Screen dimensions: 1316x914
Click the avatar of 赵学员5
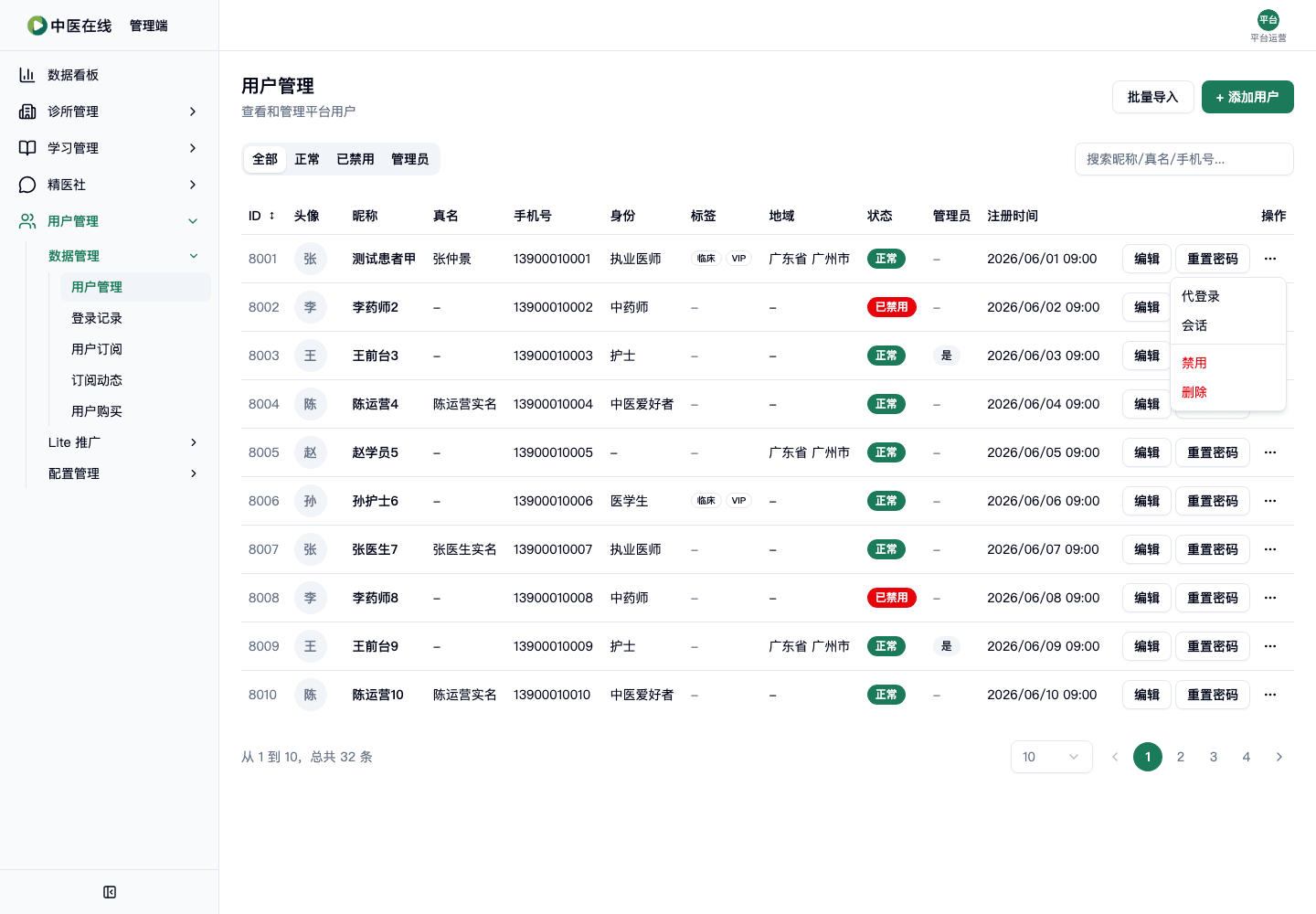(311, 452)
